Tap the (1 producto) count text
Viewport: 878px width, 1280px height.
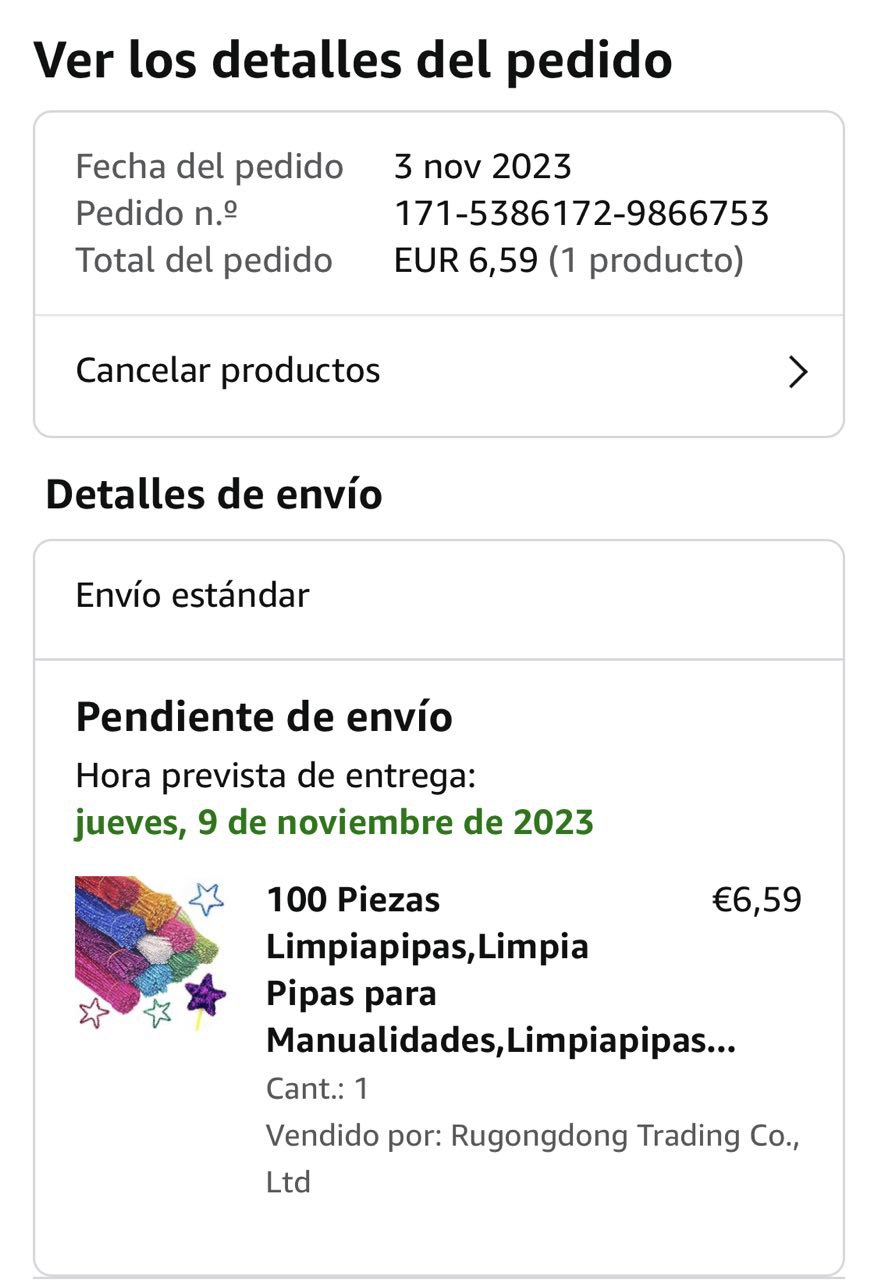(x=646, y=260)
